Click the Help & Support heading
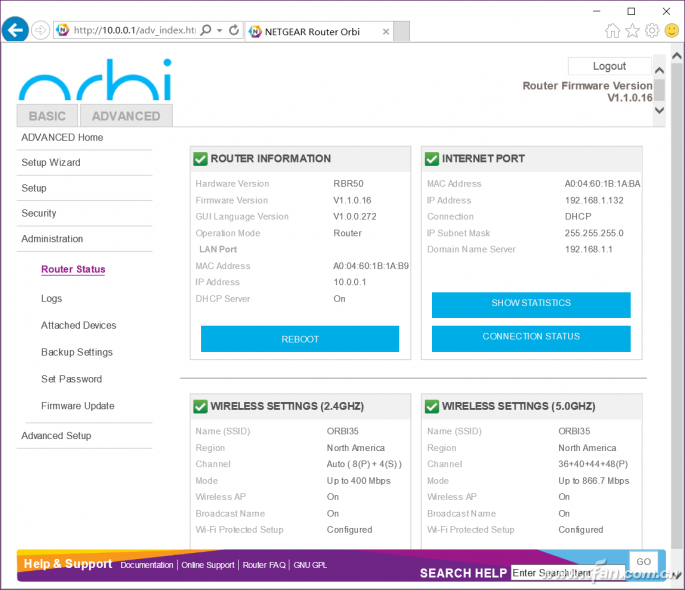 [68, 564]
